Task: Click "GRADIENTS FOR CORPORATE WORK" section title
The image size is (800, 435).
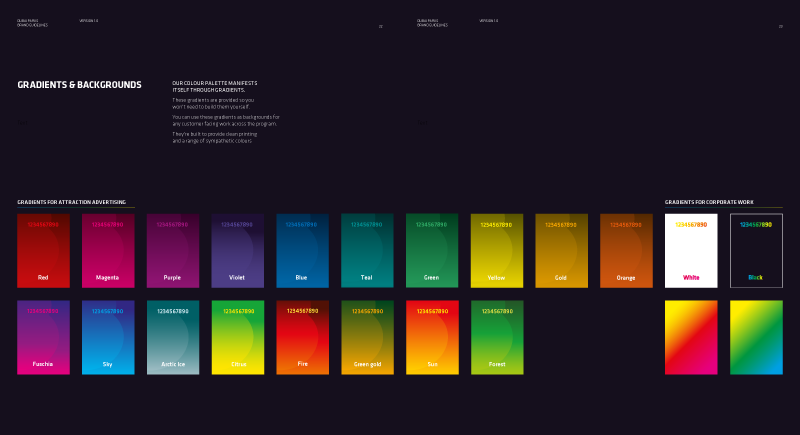Action: tap(709, 202)
